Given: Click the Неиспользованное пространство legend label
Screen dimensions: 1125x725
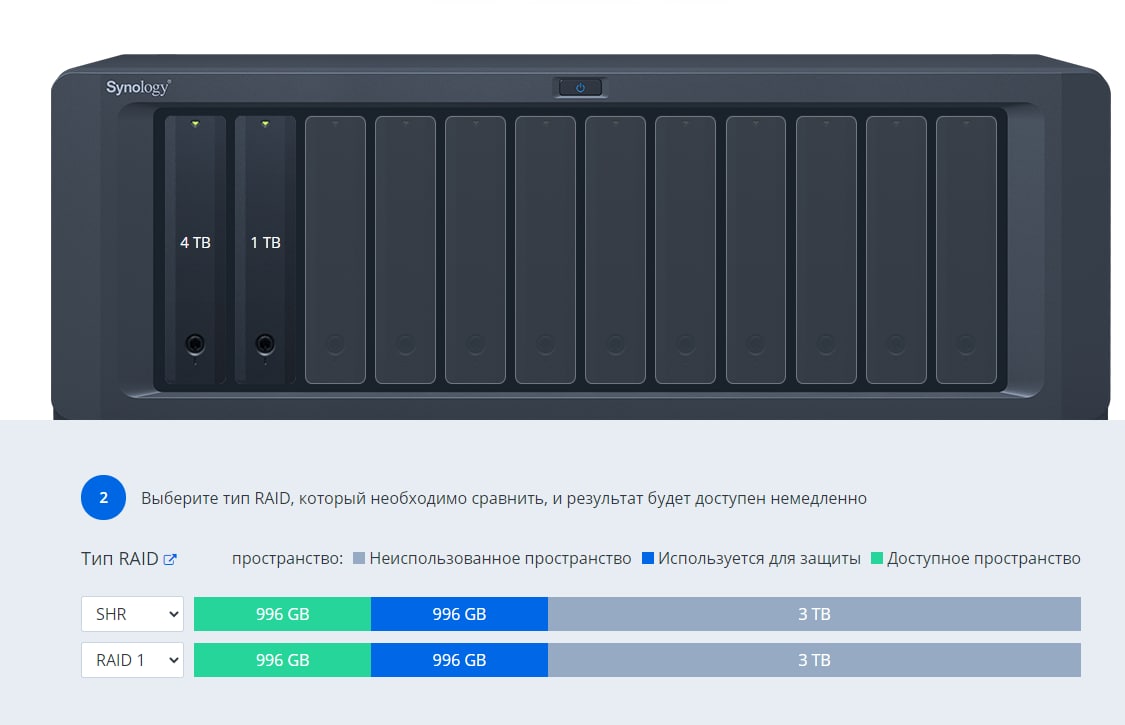Looking at the screenshot, I should pyautogui.click(x=500, y=558).
